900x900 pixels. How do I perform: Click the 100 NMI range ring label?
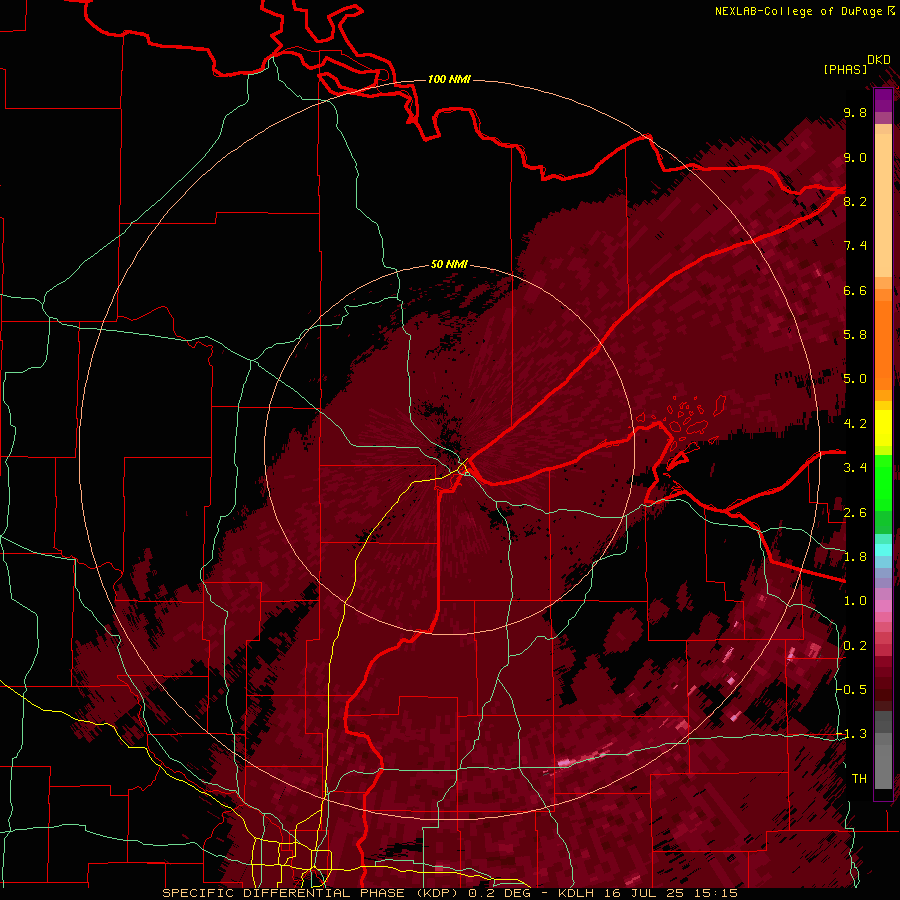(449, 79)
